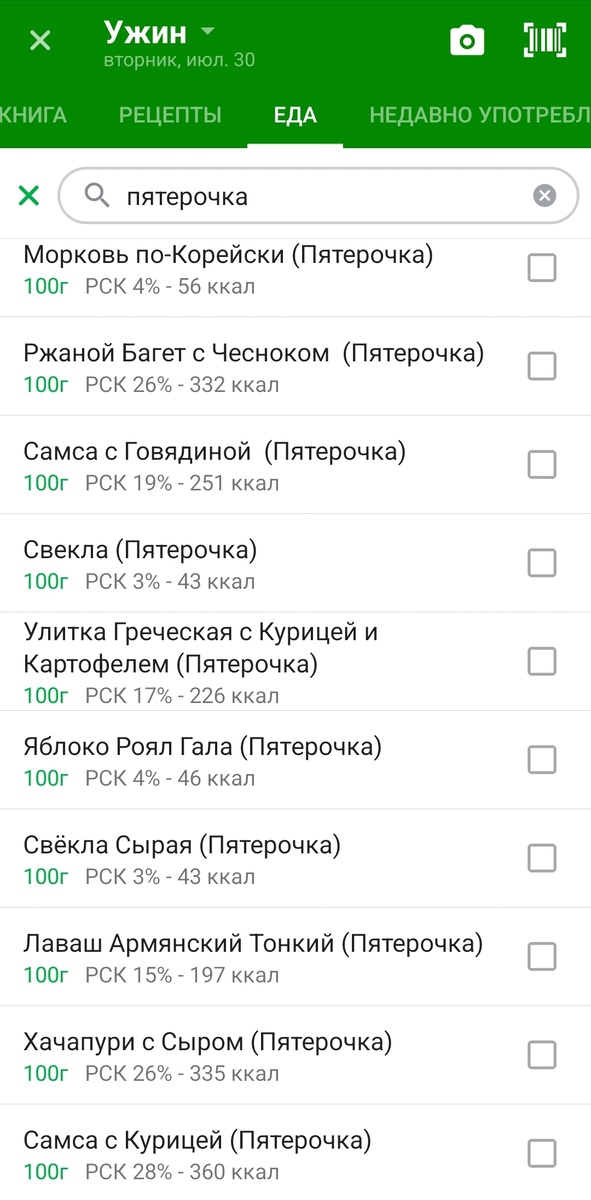
Task: Select the ЕДА tab
Action: pyautogui.click(x=294, y=115)
